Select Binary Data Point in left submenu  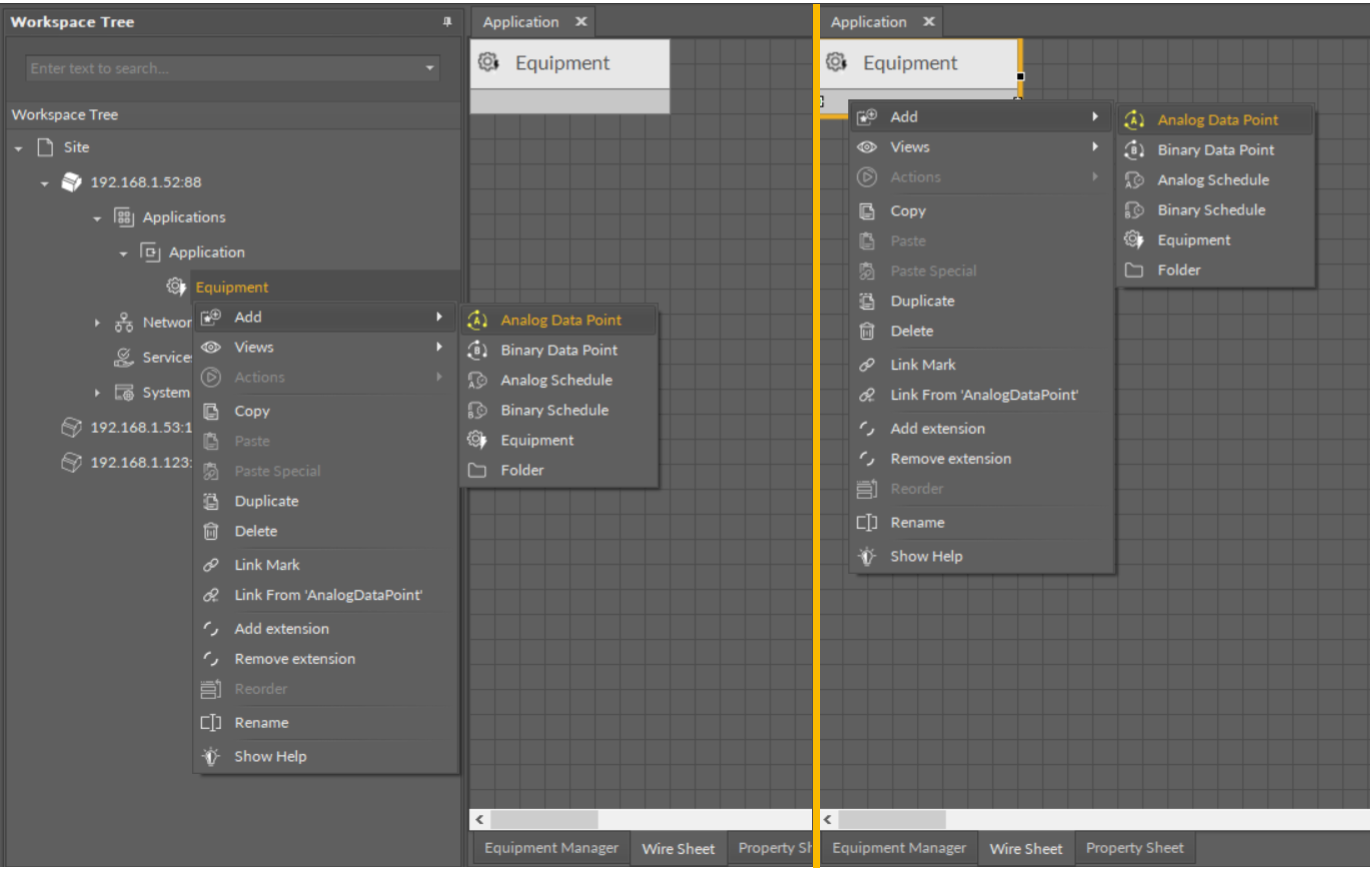click(558, 350)
